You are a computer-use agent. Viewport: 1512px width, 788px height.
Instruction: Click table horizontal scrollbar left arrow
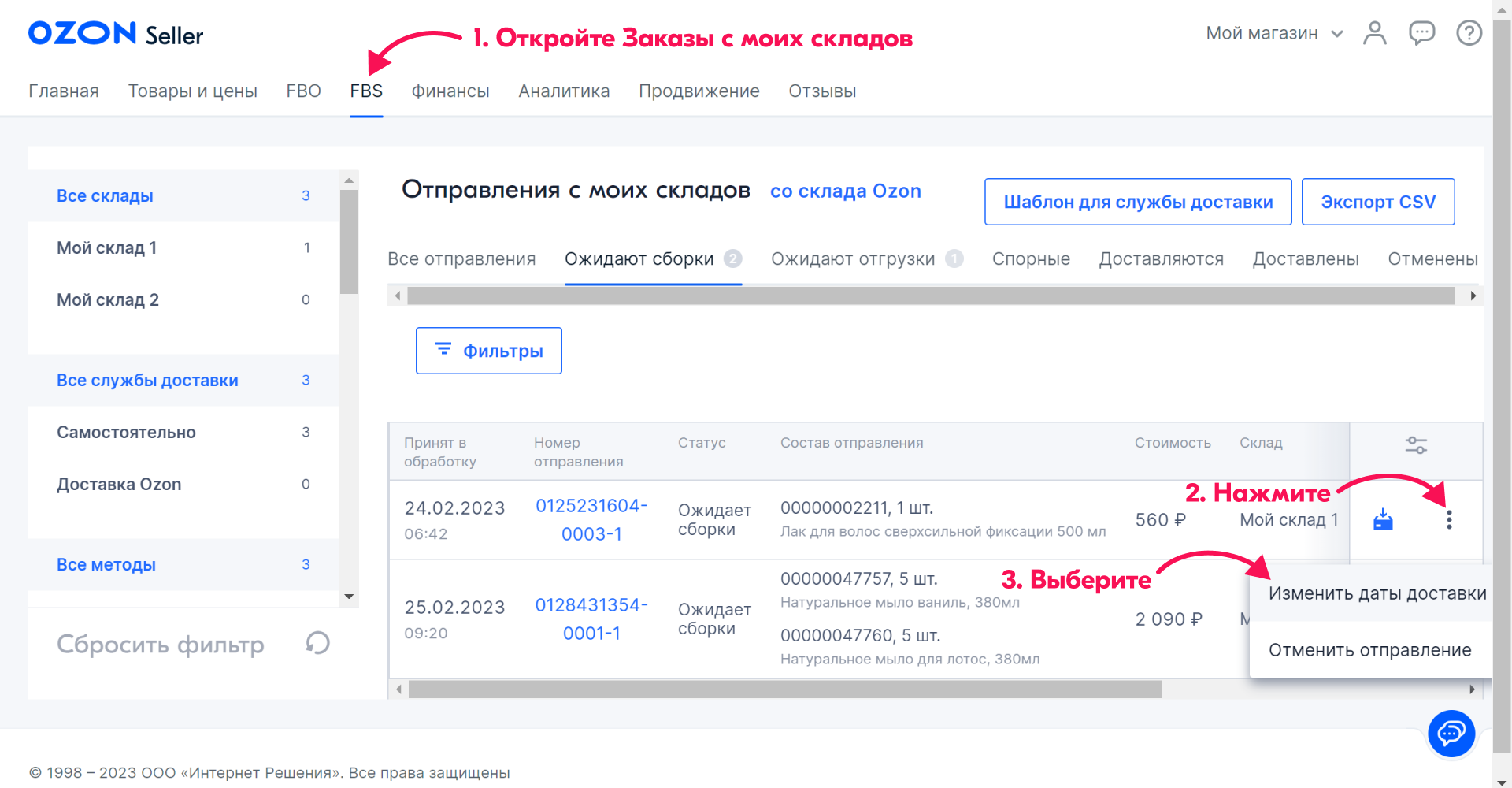tap(399, 689)
